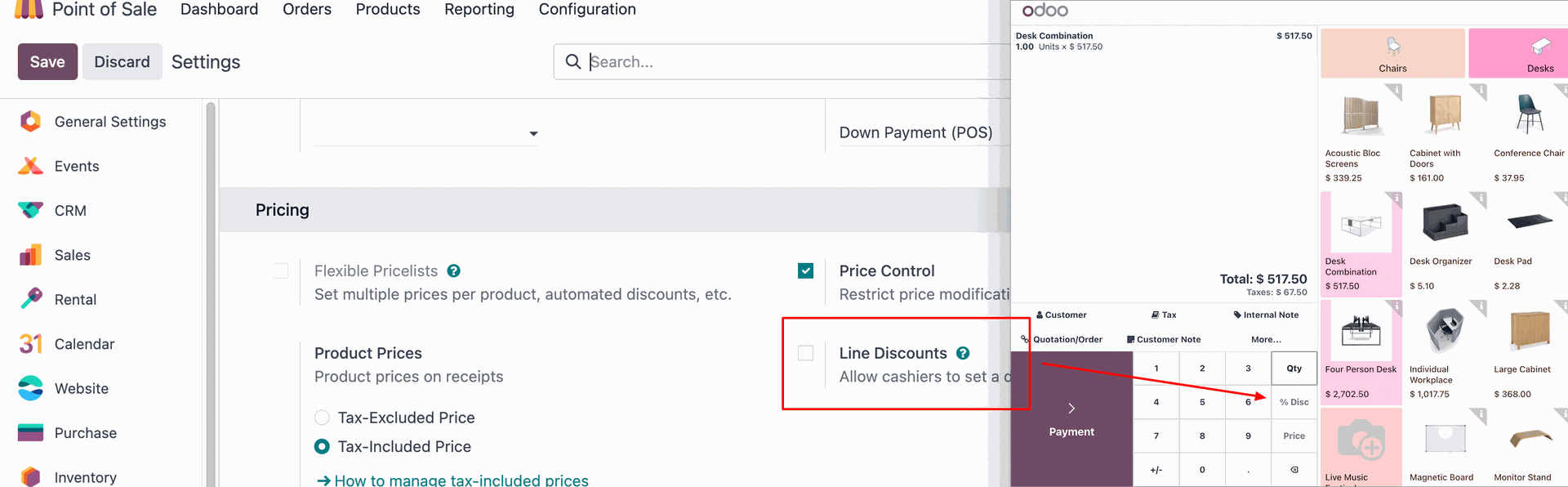Open the CRM settings icon
This screenshot has height=487, width=1568.
(x=30, y=211)
